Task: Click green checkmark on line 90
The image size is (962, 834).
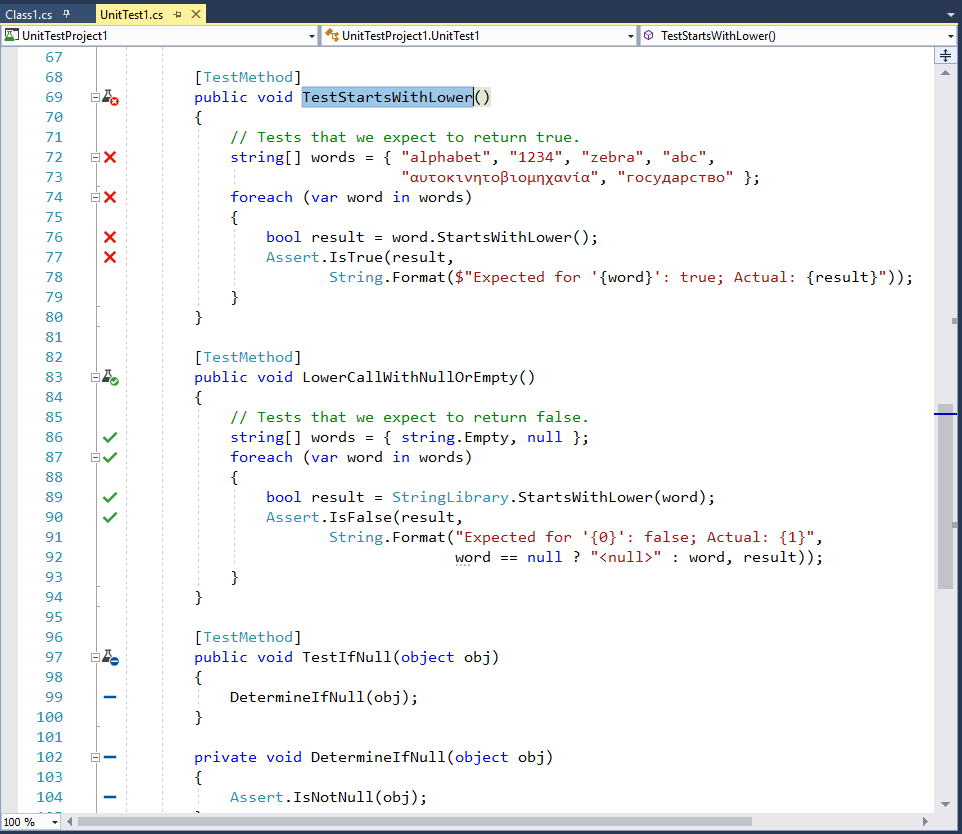Action: click(110, 517)
